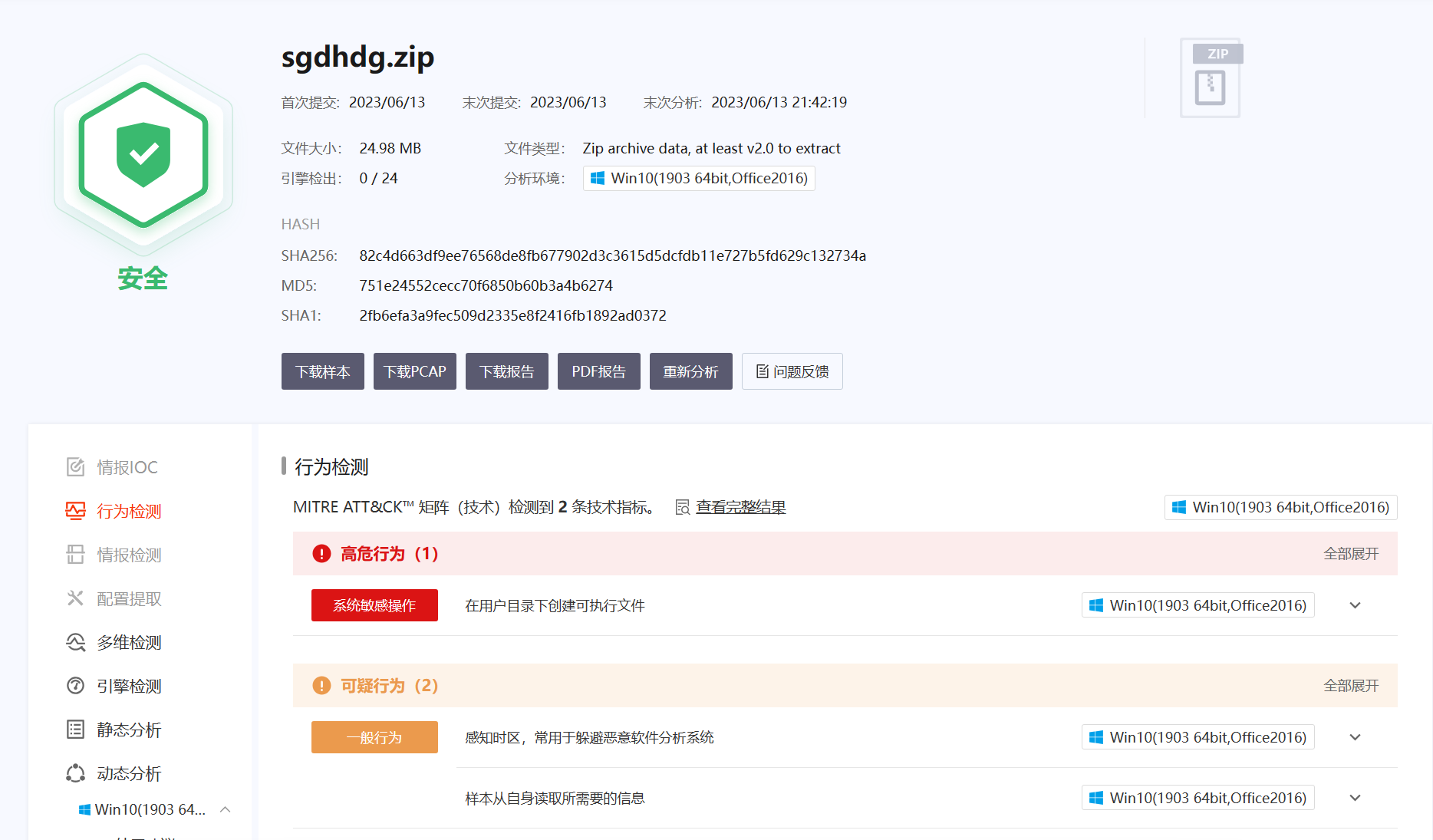Screen dimensions: 1433x840
Task: Click the SHA256 hash value
Action: [x=613, y=255]
